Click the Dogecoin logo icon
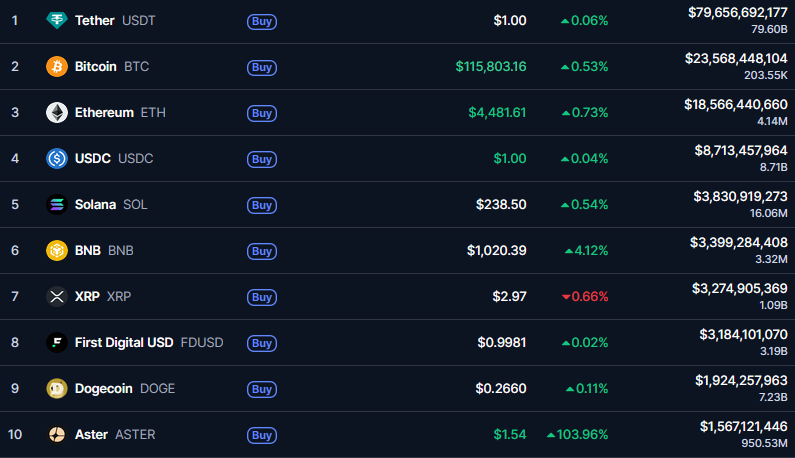 pos(57,388)
